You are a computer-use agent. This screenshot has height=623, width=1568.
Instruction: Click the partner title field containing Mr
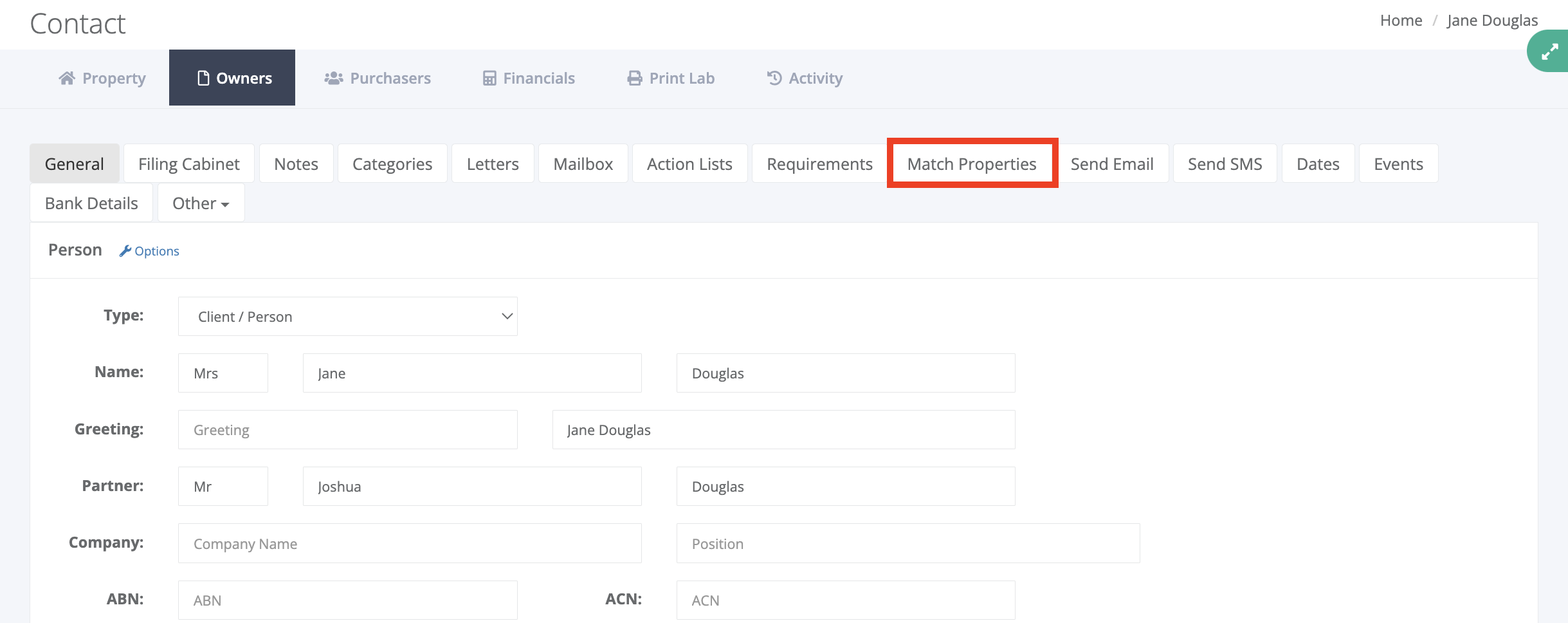(x=223, y=486)
